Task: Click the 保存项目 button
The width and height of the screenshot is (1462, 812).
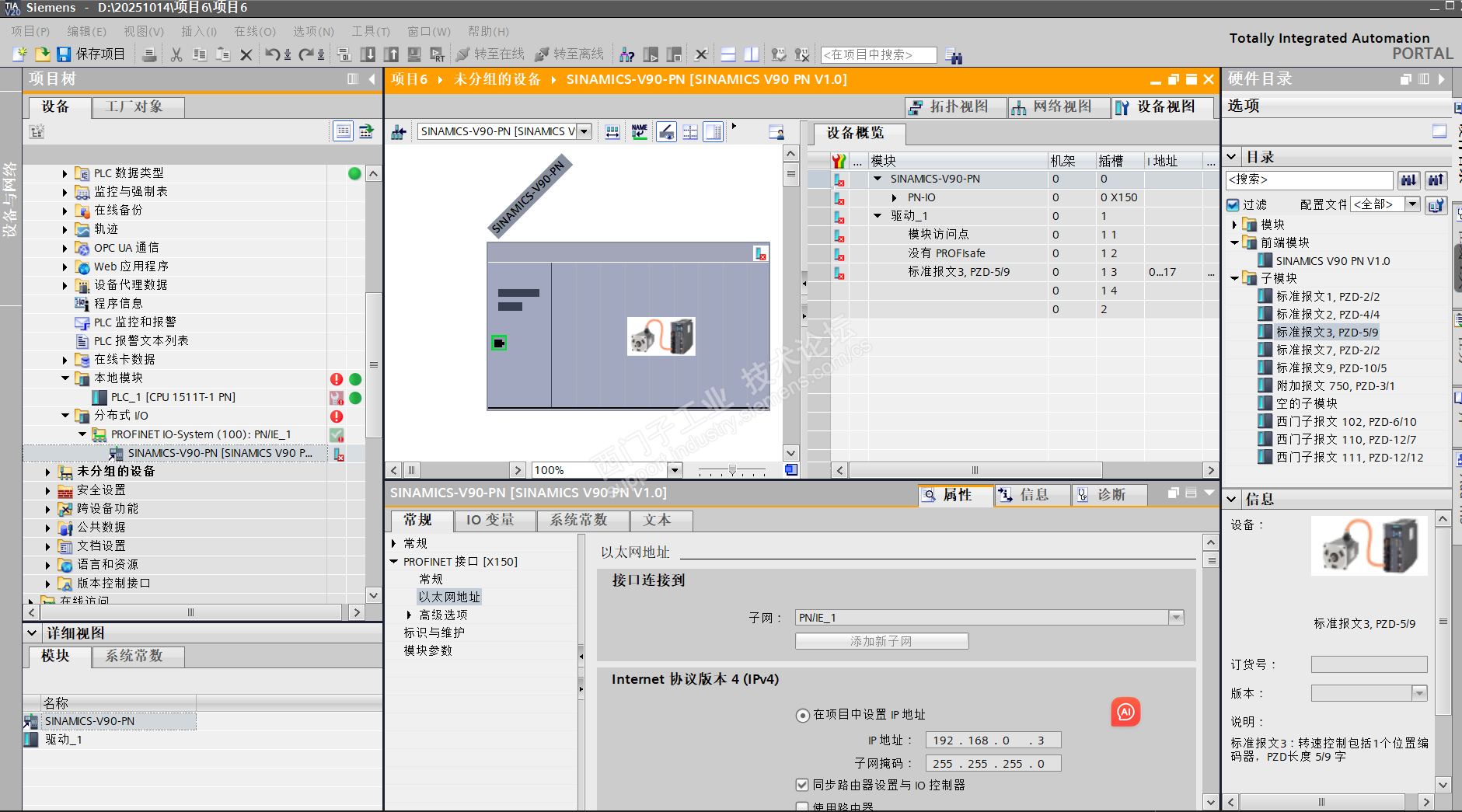Action: pos(91,54)
